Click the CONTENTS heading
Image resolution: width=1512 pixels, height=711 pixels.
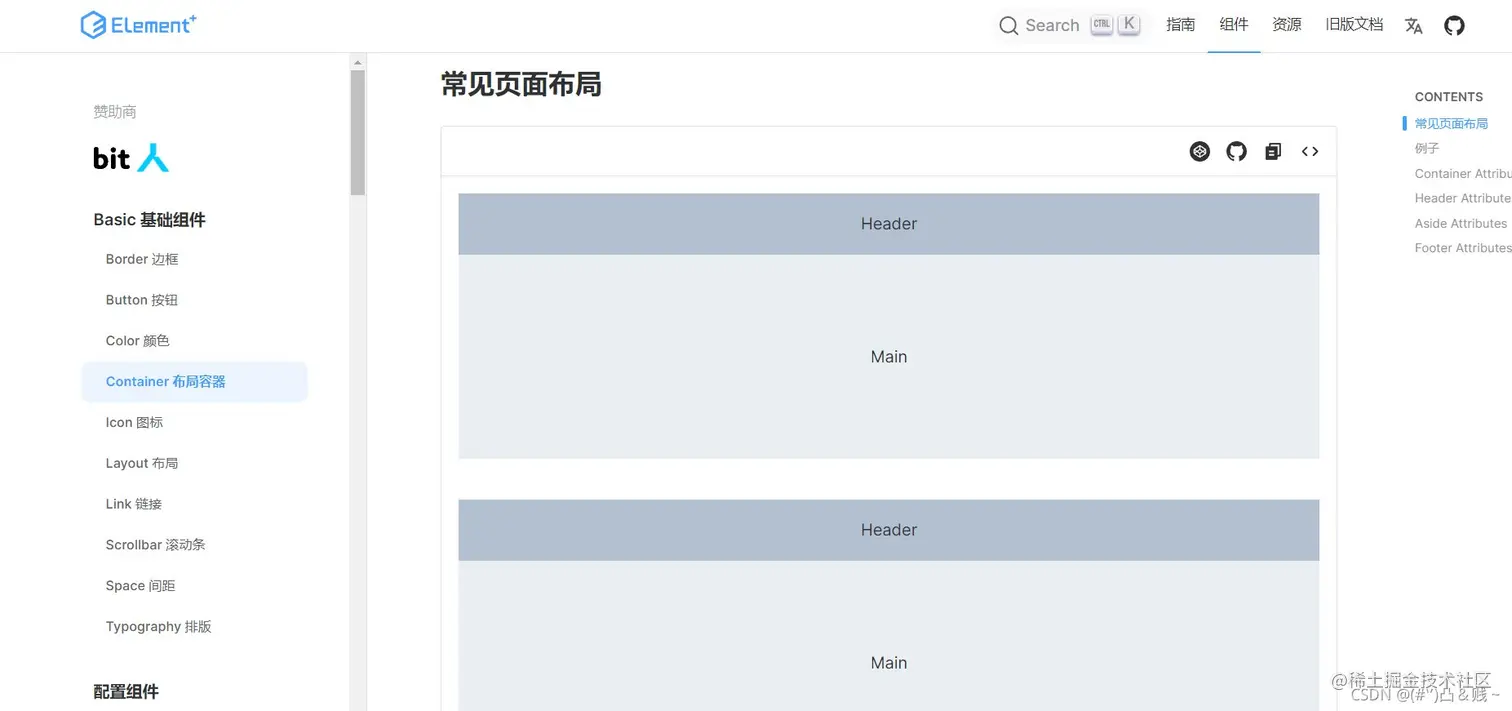click(1449, 97)
